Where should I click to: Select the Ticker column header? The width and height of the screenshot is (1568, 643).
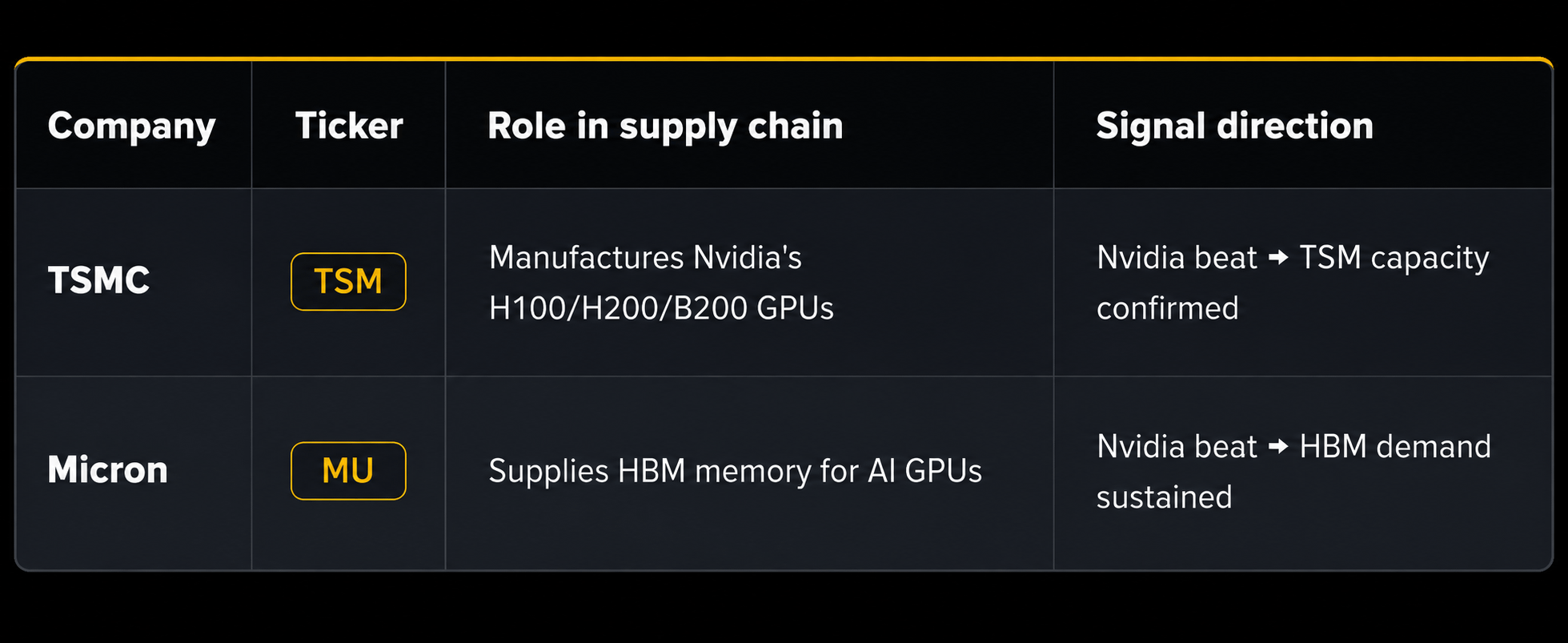coord(349,126)
